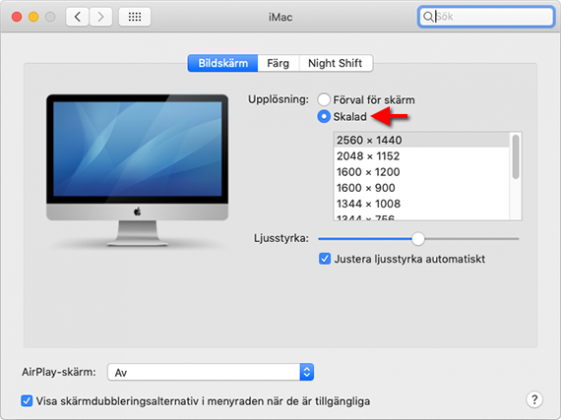Open the AirPlay-skärm dropdown
This screenshot has width=561, height=420.
pos(210,372)
